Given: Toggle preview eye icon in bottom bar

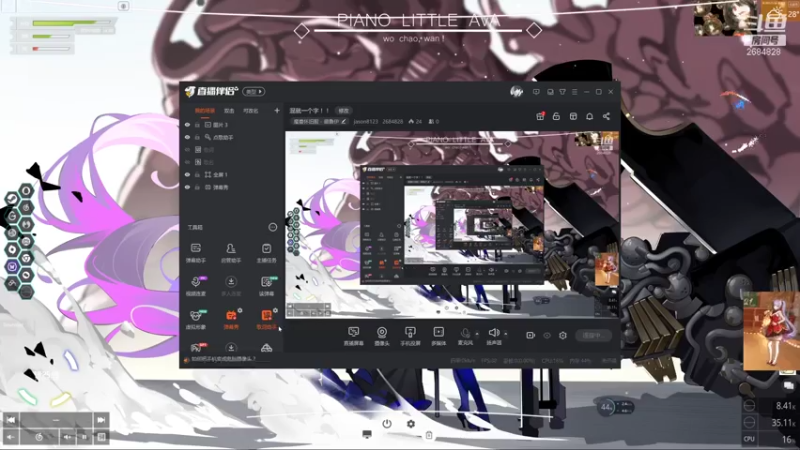Looking at the screenshot, I should (547, 335).
